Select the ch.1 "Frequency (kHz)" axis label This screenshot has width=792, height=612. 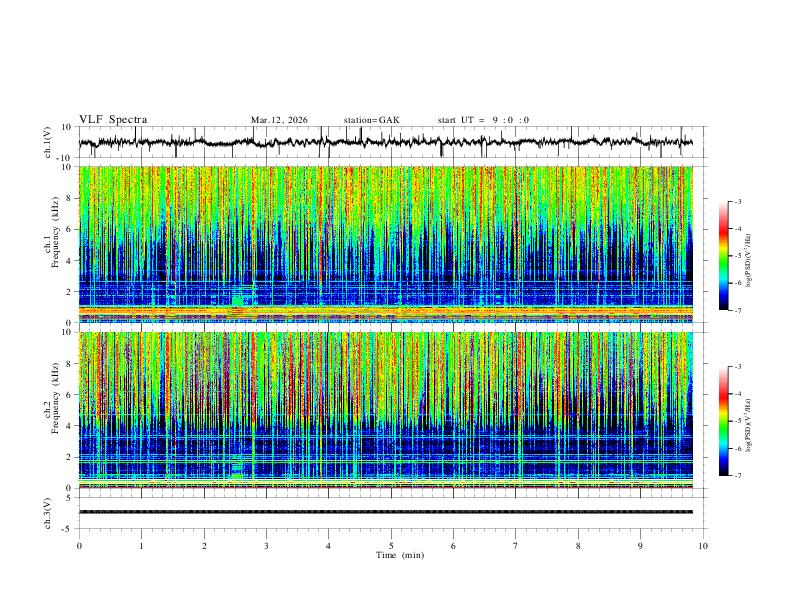tap(55, 232)
